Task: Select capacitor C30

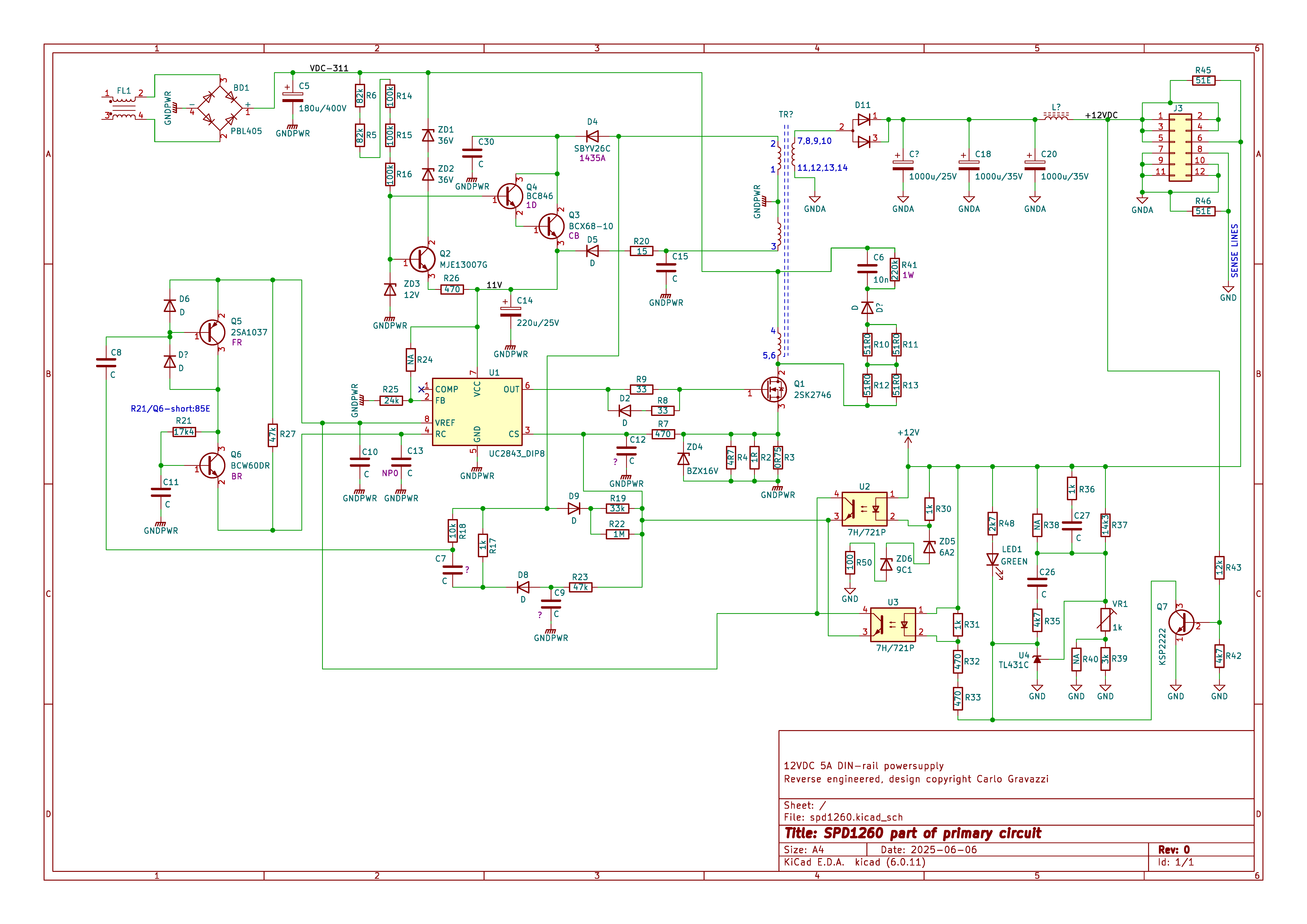Action: tap(472, 153)
